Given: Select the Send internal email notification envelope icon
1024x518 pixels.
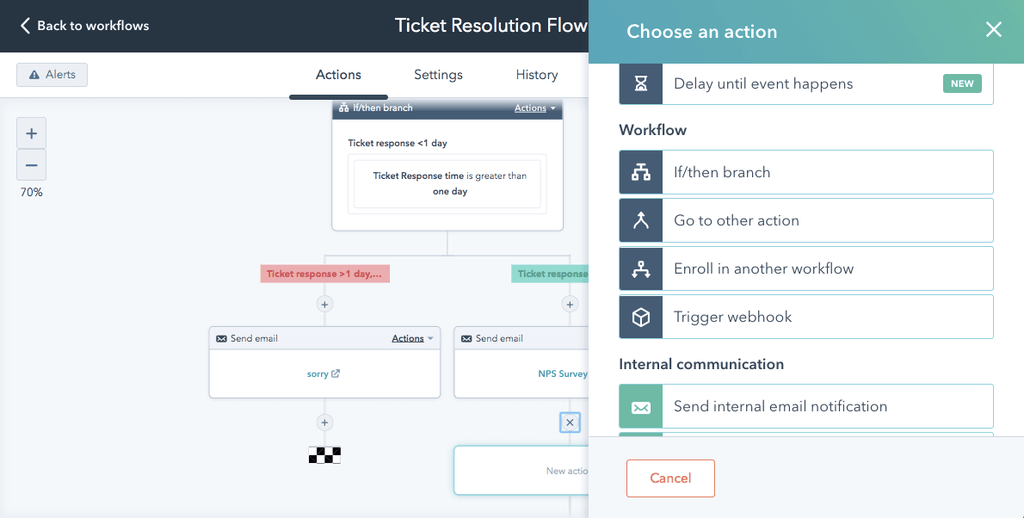Looking at the screenshot, I should coord(641,406).
